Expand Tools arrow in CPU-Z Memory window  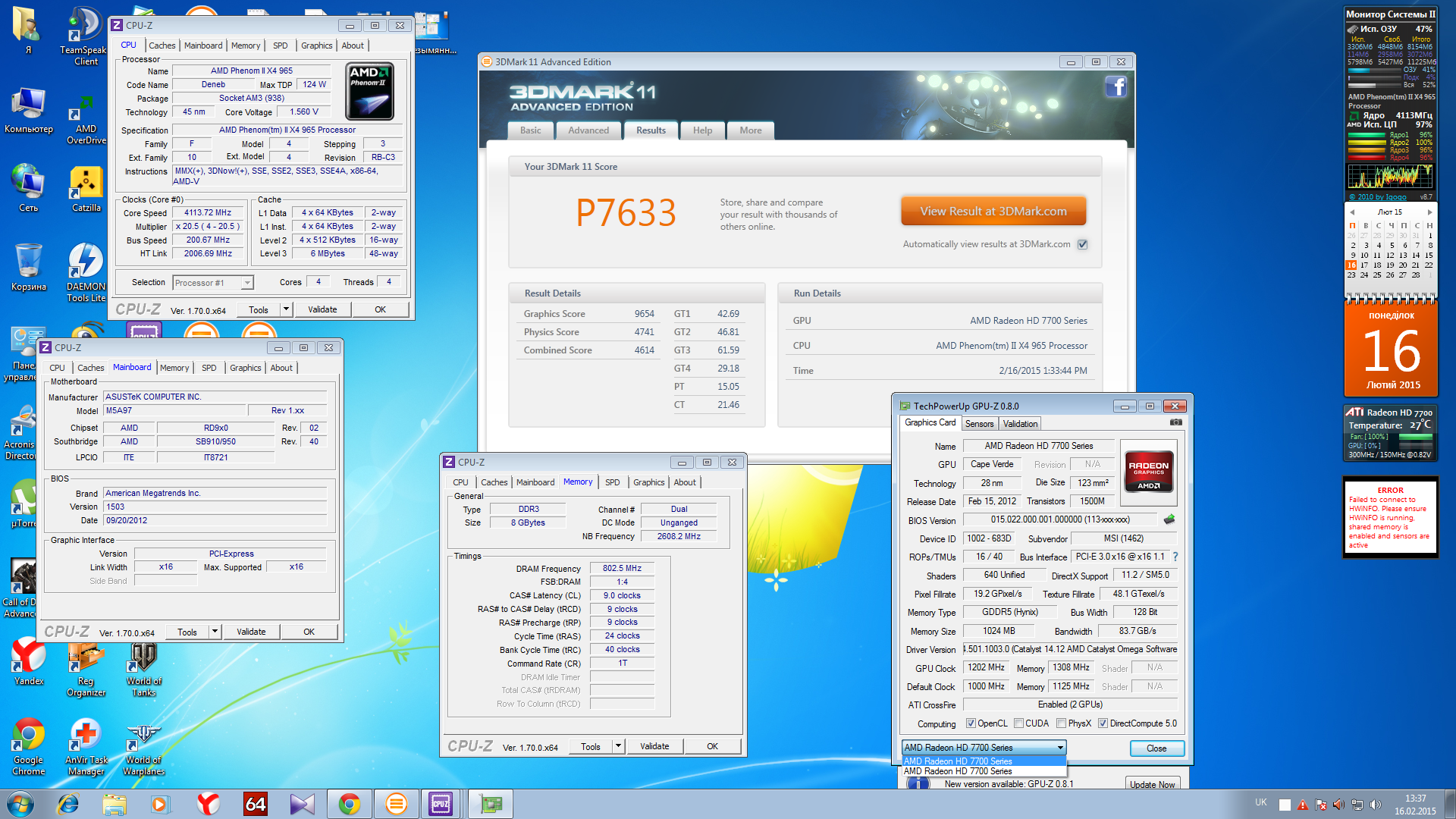tap(618, 746)
